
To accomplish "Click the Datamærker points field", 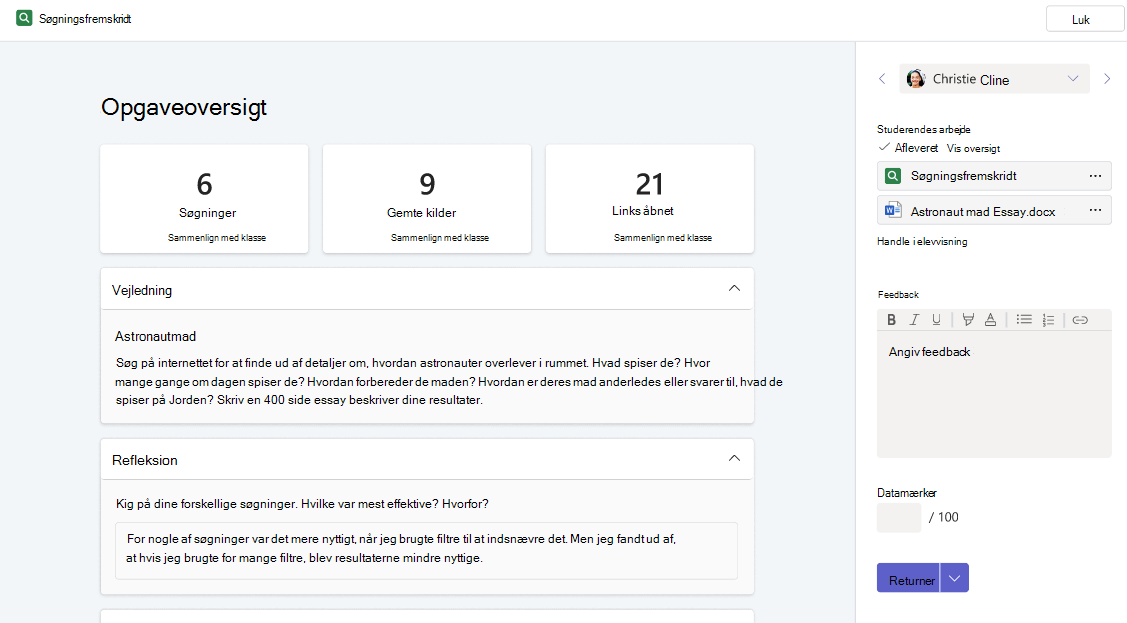I will point(898,517).
